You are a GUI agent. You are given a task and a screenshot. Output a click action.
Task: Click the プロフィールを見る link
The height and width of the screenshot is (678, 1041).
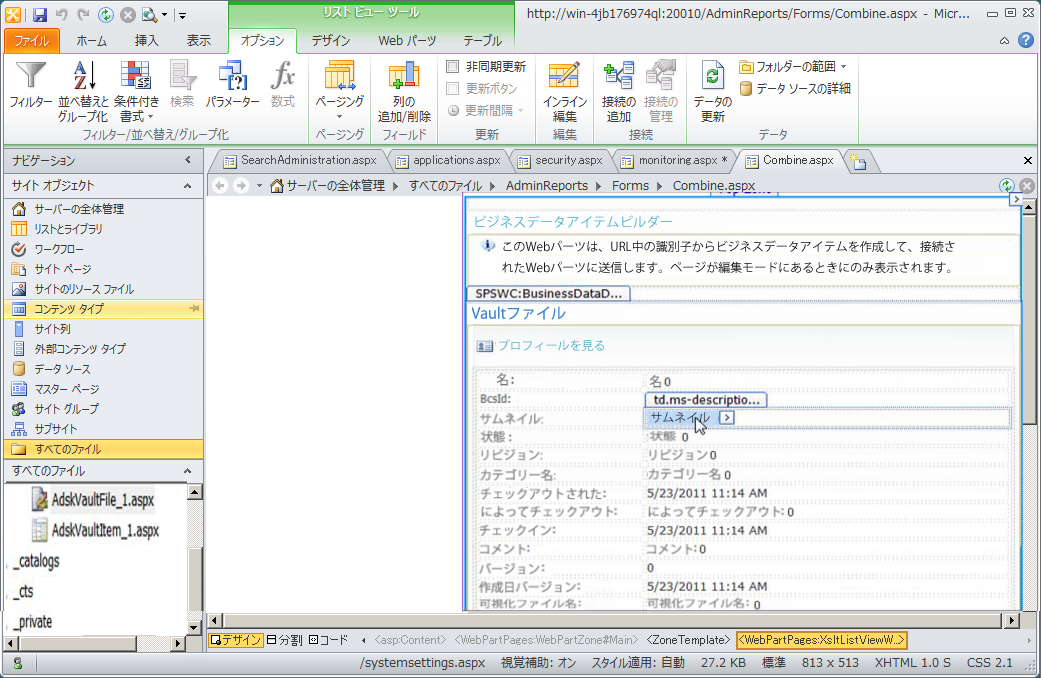(x=551, y=345)
